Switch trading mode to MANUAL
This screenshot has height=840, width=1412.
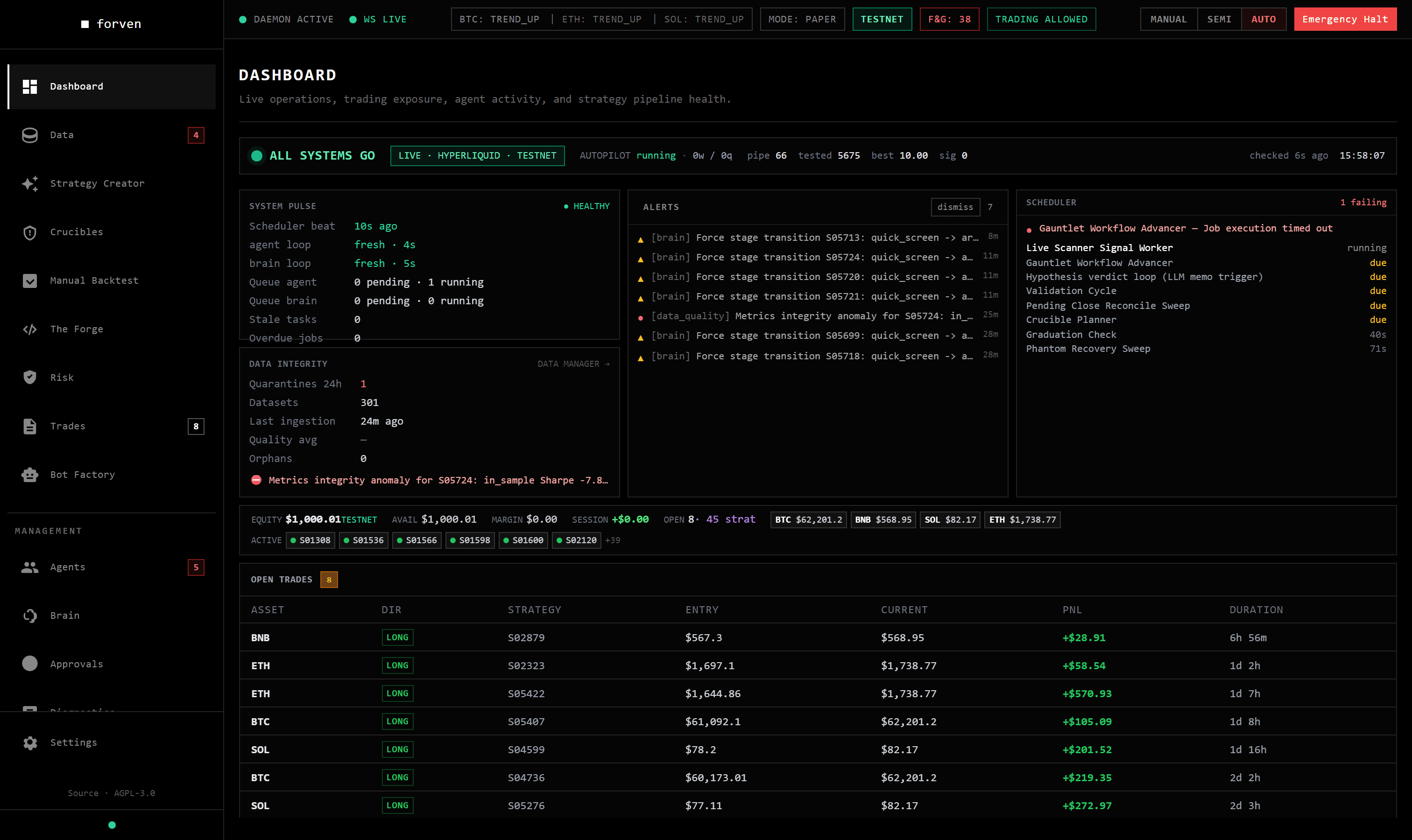(1168, 19)
